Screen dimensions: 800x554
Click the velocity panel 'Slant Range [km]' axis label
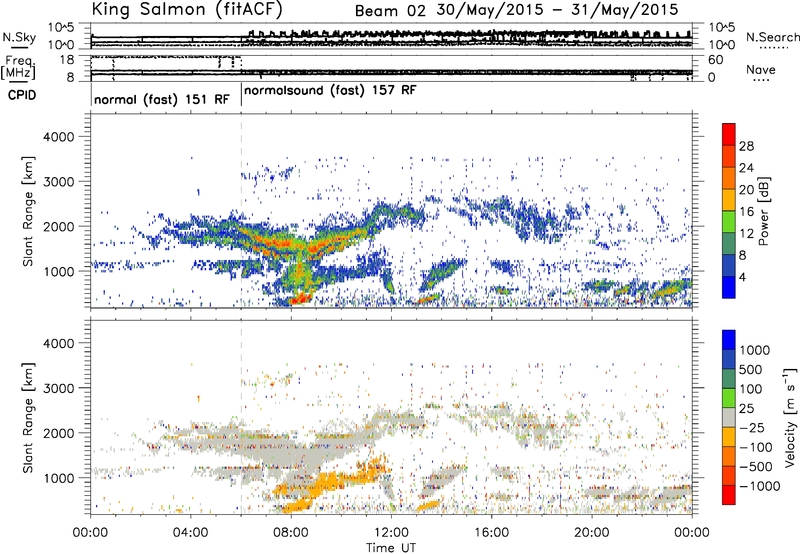click(x=28, y=417)
